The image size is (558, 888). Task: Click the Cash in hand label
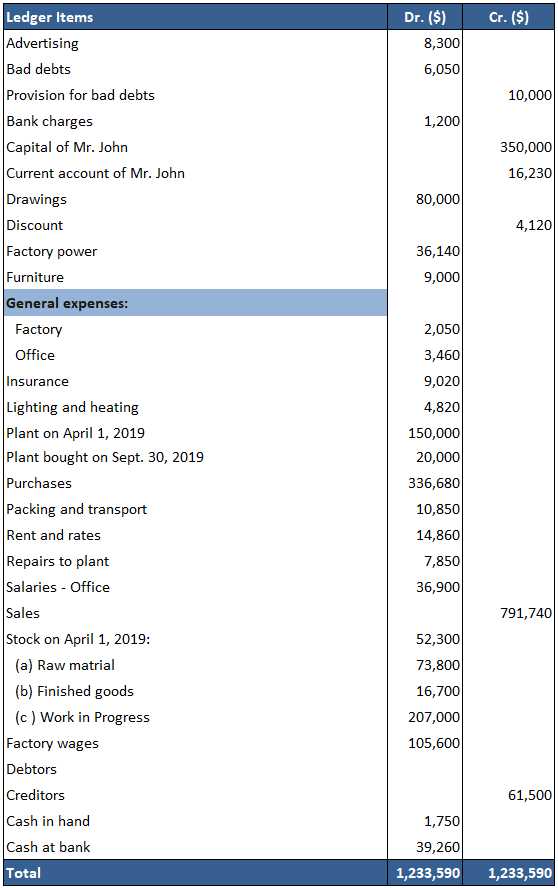point(48,822)
